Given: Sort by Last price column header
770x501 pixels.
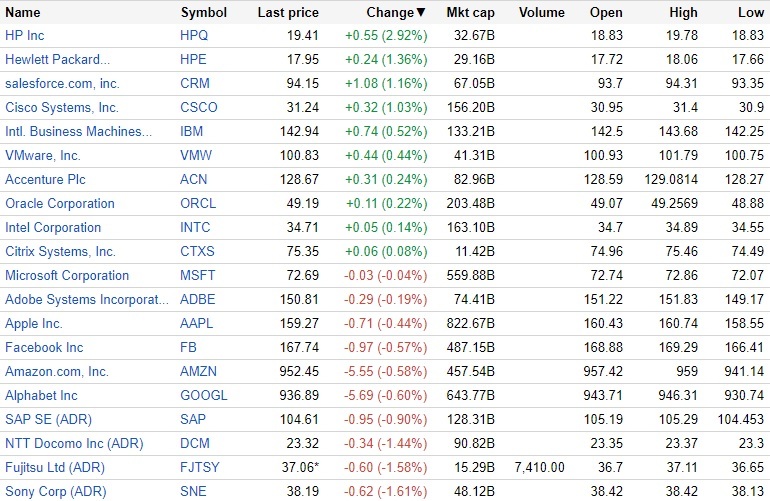Looking at the screenshot, I should click(x=288, y=13).
